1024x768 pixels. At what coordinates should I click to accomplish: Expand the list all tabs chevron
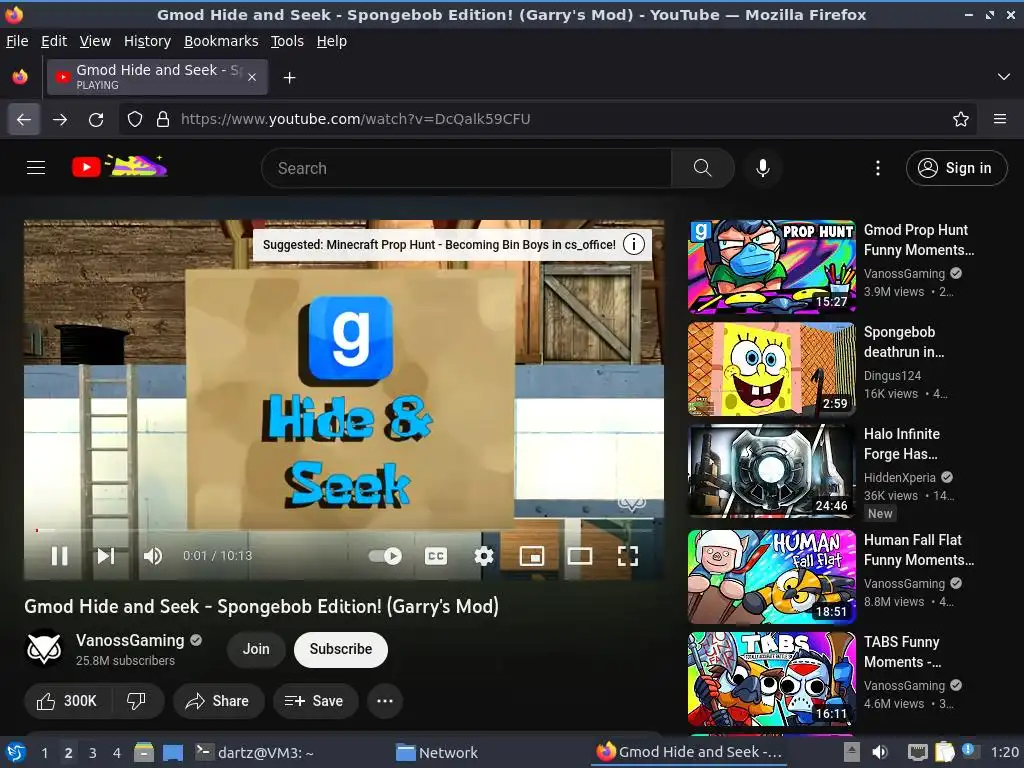[1004, 77]
